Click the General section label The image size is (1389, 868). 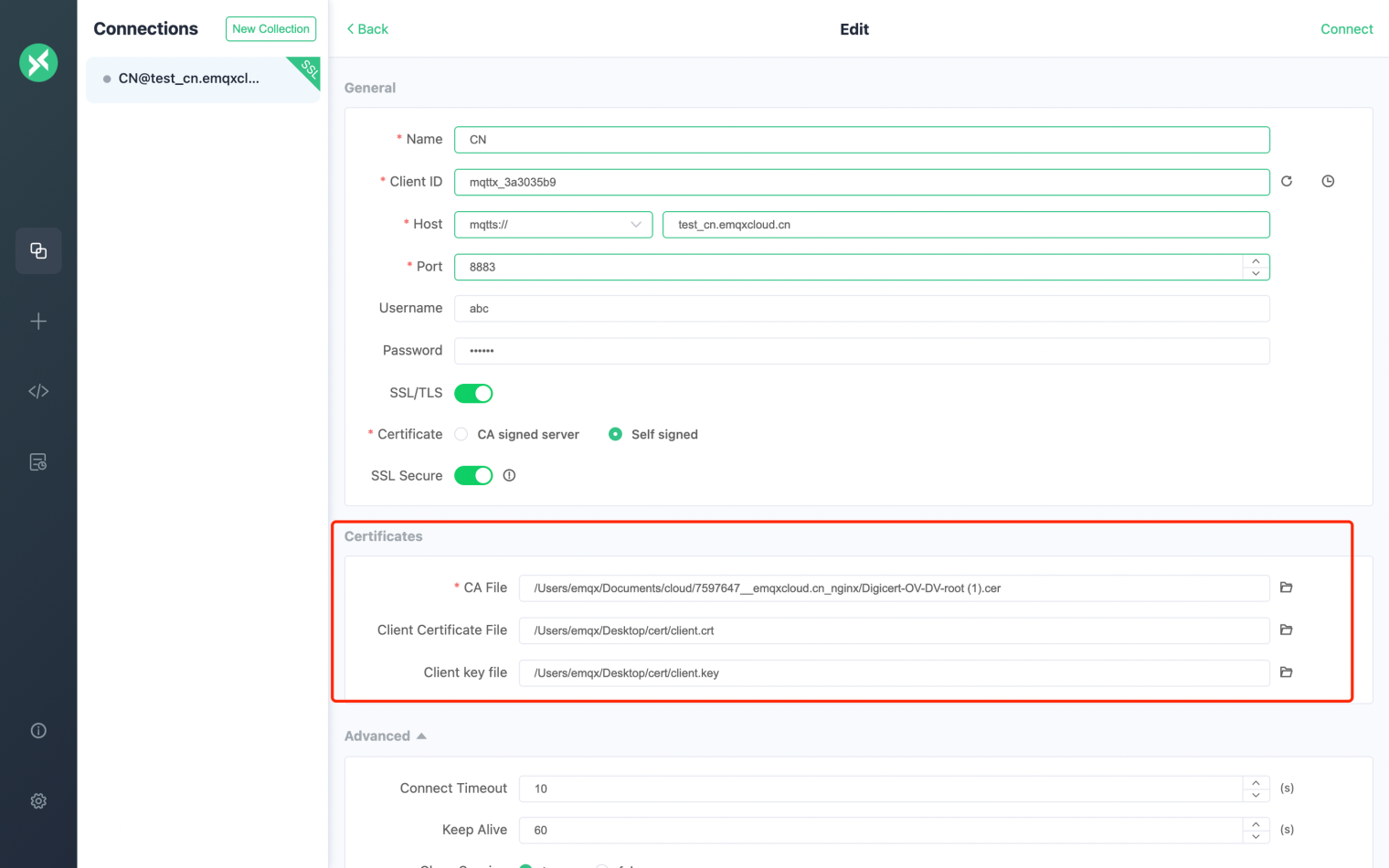pyautogui.click(x=370, y=88)
